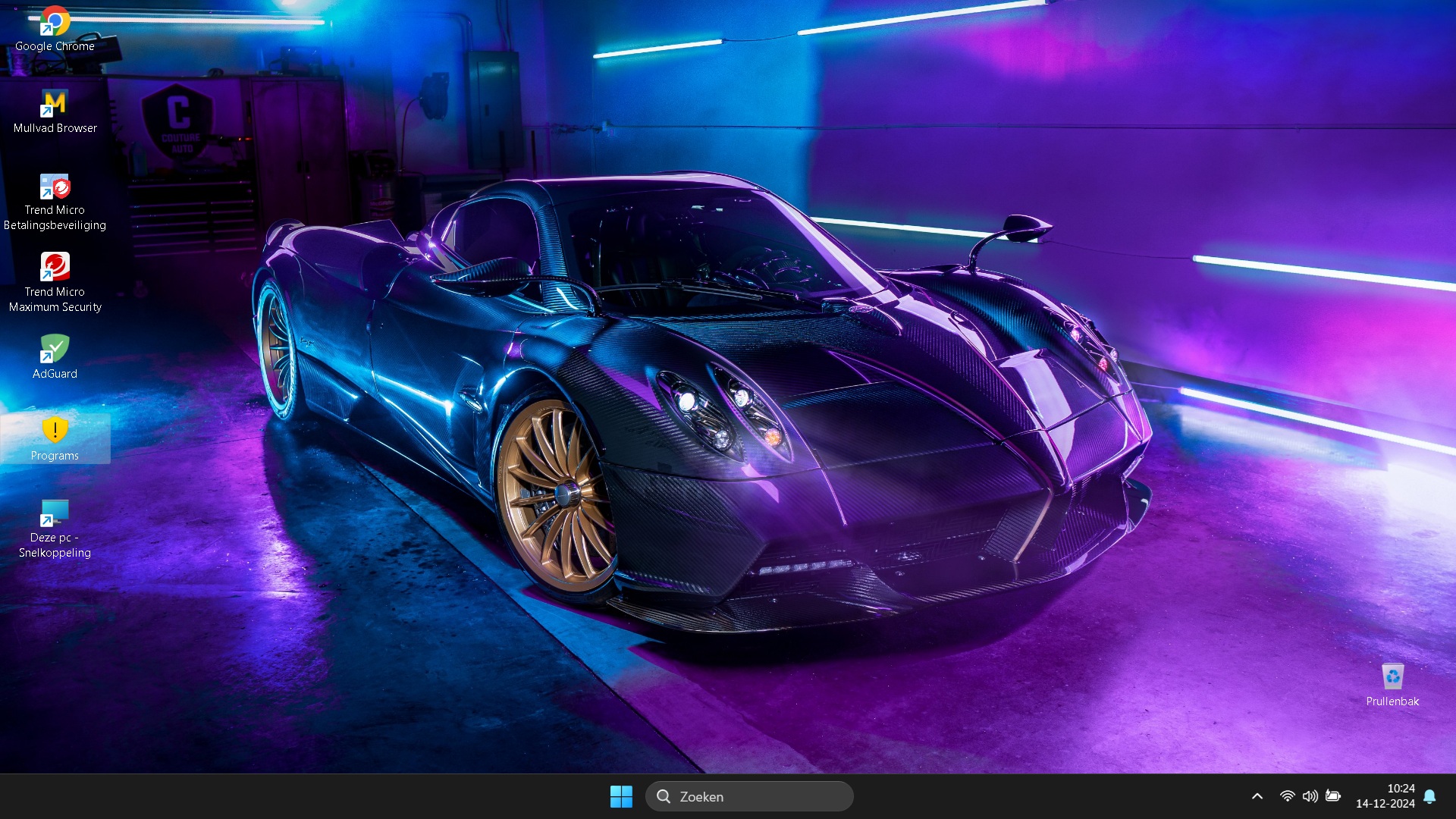The height and width of the screenshot is (819, 1456).
Task: Click the battery status tray icon
Action: click(1333, 796)
